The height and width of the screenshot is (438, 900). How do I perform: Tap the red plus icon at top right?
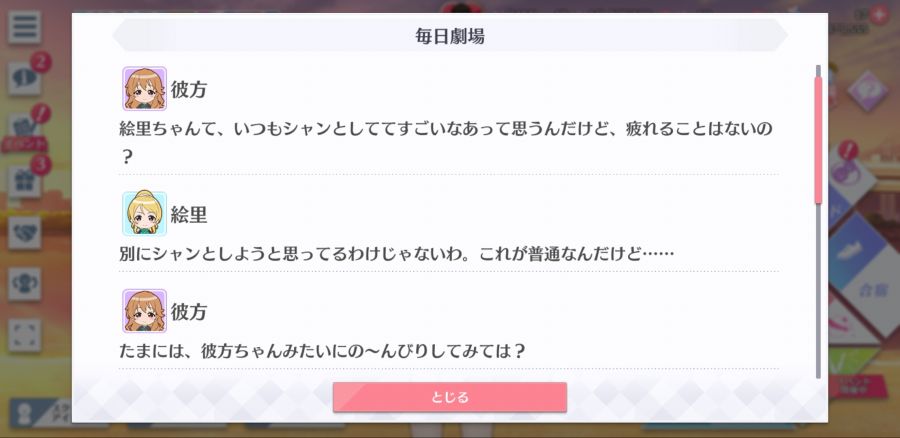[879, 15]
